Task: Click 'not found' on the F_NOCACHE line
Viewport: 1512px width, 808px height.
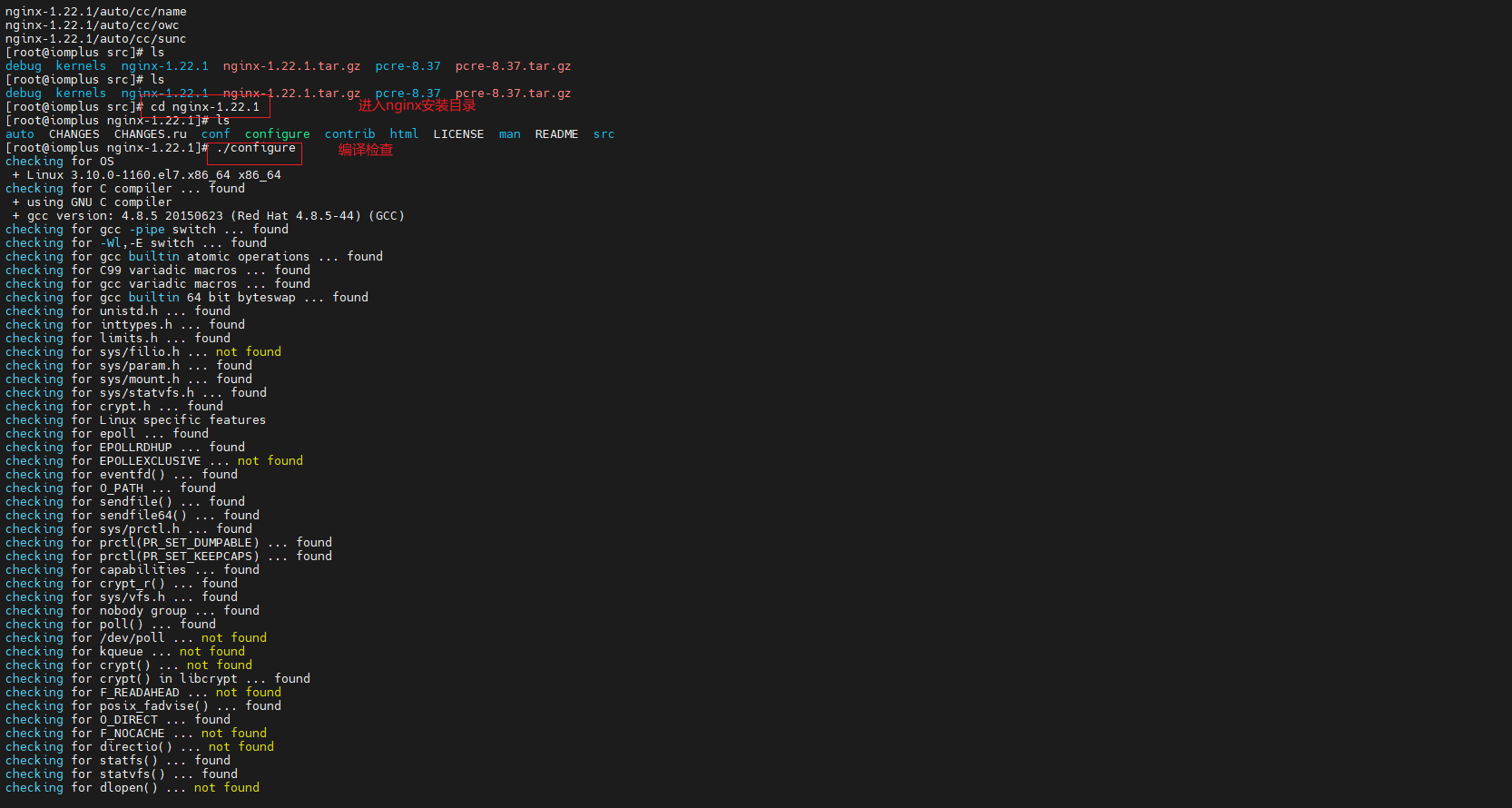Action: (234, 734)
